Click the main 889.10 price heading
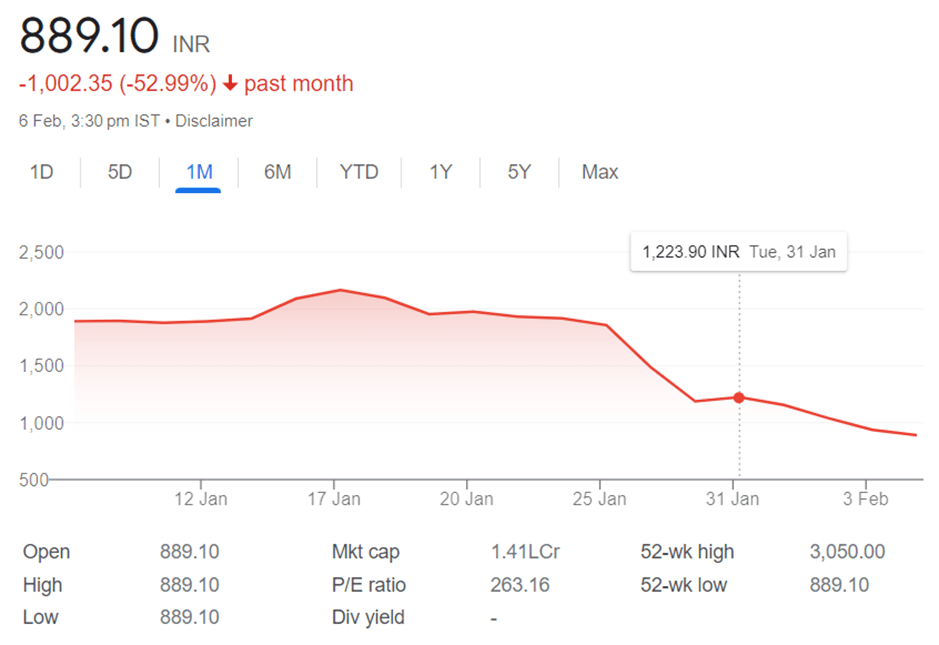 (x=90, y=37)
